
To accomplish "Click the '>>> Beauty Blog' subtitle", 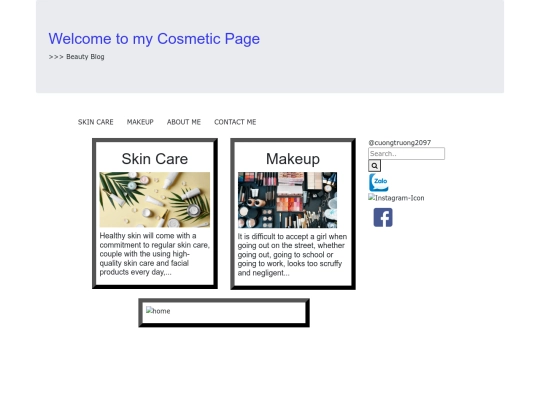I will pos(76,56).
